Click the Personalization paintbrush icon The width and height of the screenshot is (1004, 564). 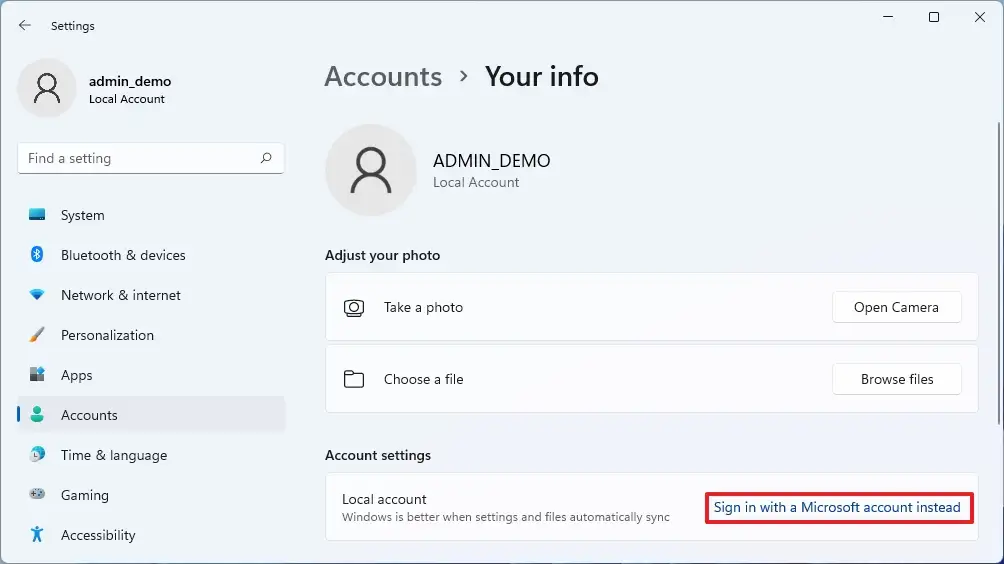pyautogui.click(x=37, y=334)
